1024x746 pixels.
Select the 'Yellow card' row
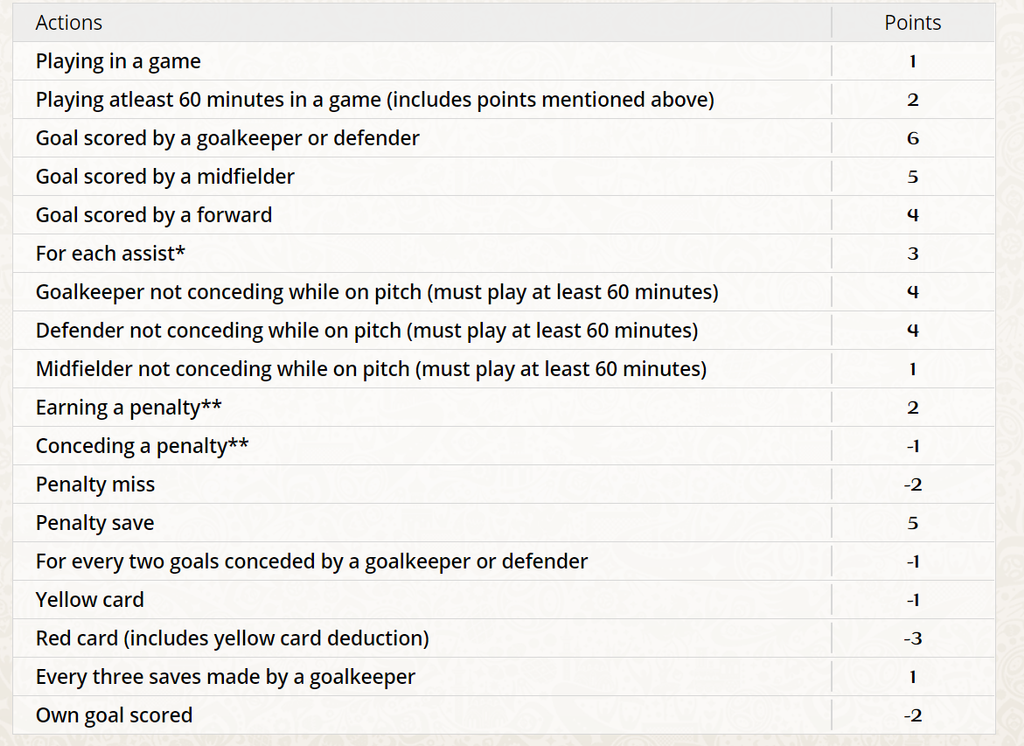[504, 600]
